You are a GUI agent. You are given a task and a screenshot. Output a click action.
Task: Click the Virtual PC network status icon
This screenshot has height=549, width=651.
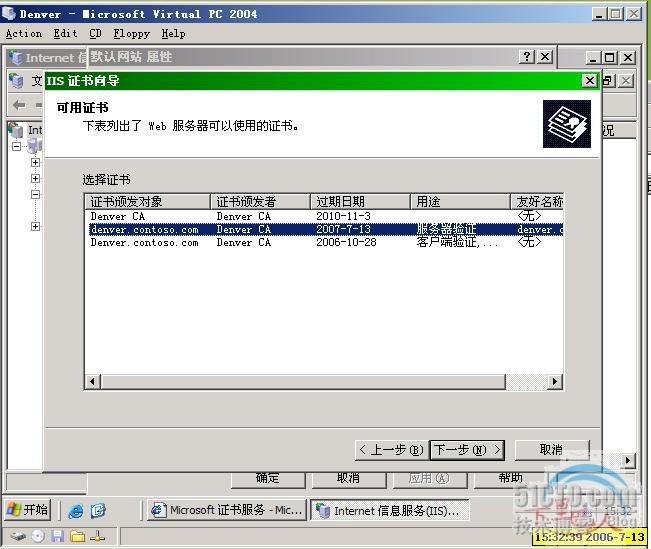pyautogui.click(x=98, y=537)
